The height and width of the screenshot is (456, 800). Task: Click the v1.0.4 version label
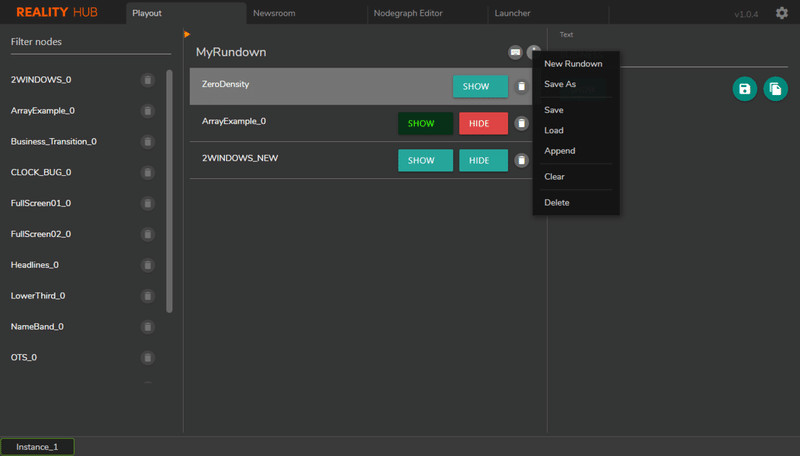[x=746, y=14]
